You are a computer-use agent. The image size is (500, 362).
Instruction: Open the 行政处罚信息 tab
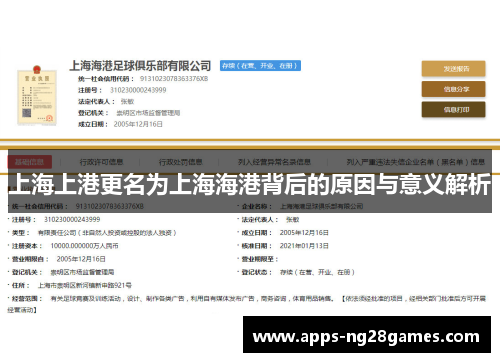click(x=180, y=162)
